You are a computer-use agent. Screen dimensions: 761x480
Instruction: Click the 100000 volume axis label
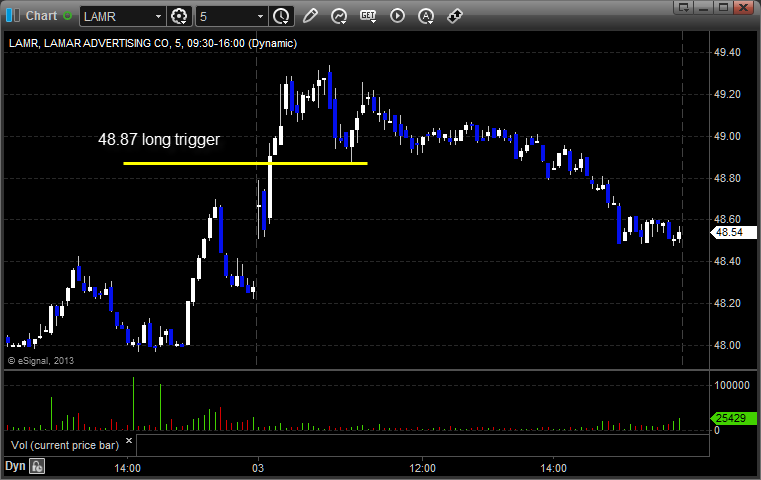[x=732, y=385]
